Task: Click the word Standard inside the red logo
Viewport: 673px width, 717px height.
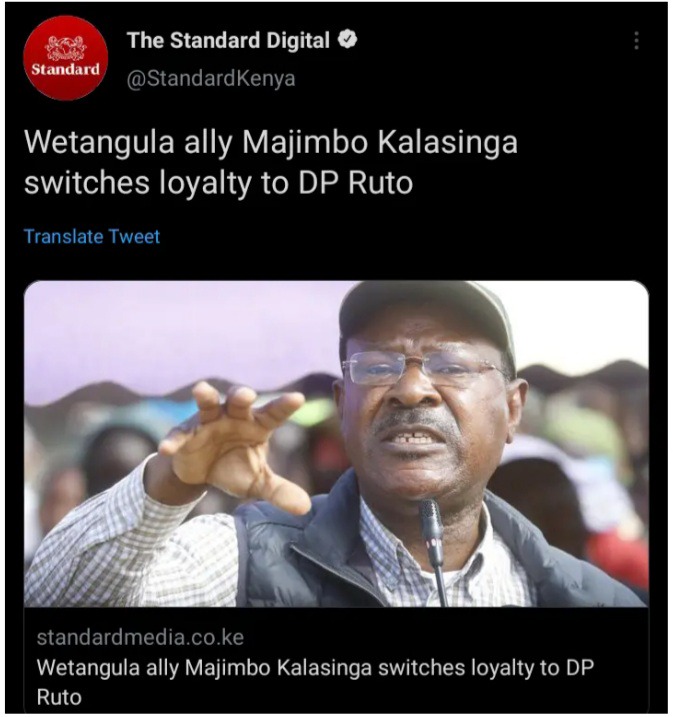Action: point(65,70)
